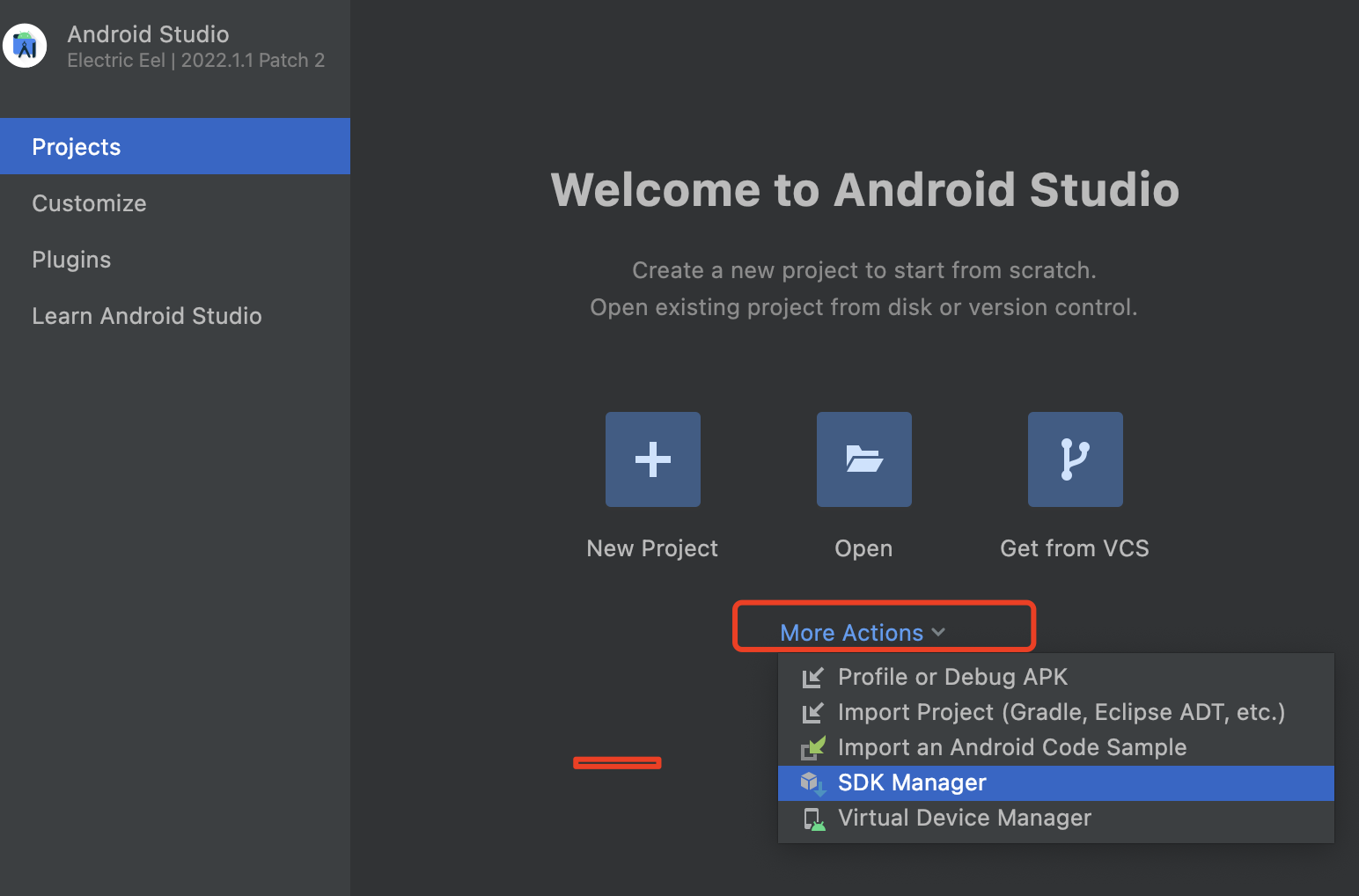Toggle the More Actions dropdown link
The height and width of the screenshot is (896, 1359).
point(851,633)
